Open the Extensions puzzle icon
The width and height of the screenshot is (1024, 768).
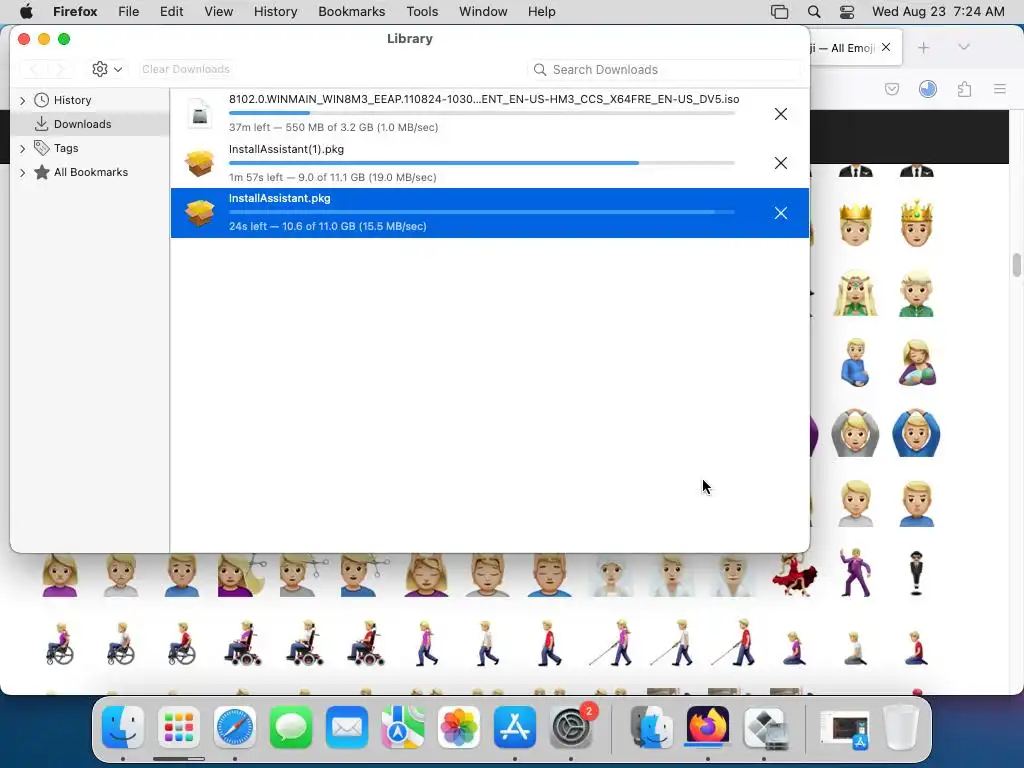pyautogui.click(x=965, y=89)
